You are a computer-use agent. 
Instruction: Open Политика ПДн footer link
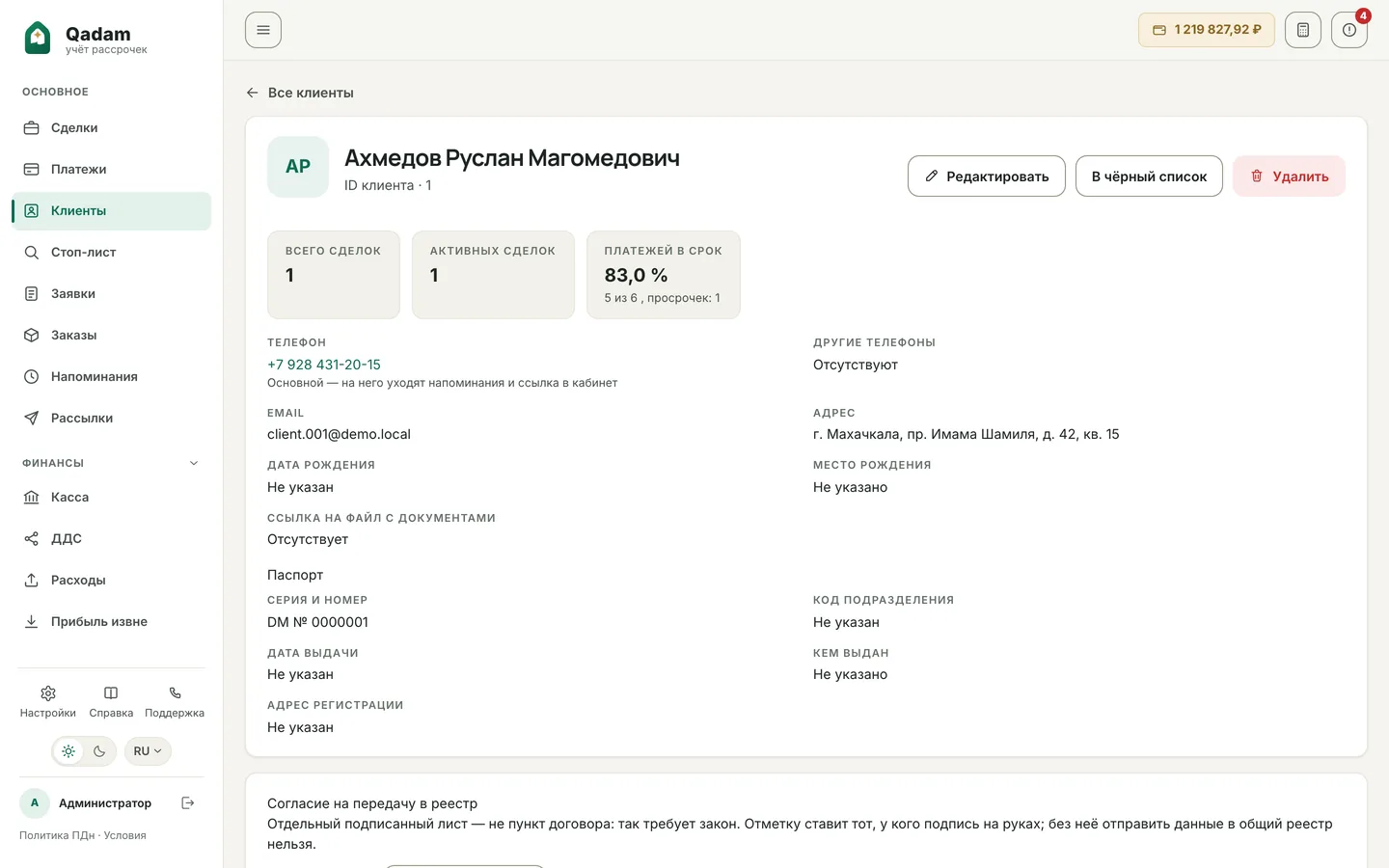coord(57,835)
